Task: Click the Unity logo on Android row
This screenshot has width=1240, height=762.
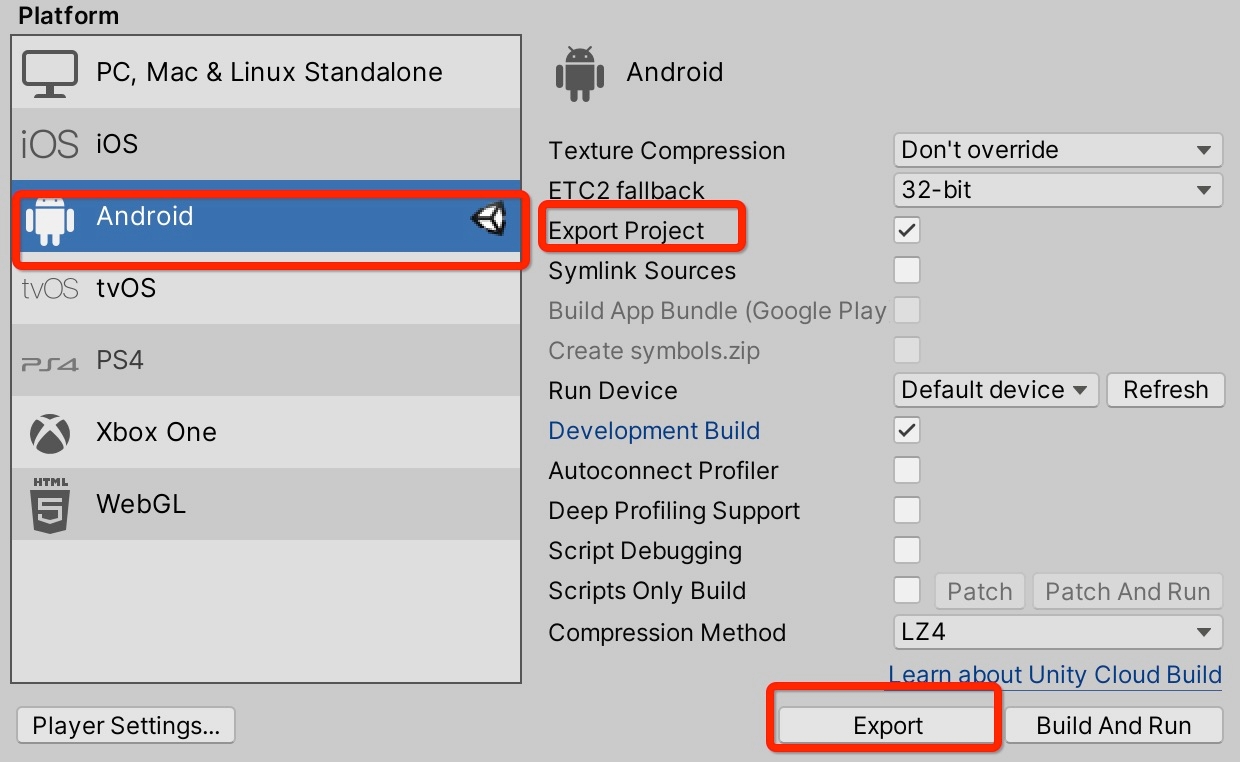Action: coord(488,218)
